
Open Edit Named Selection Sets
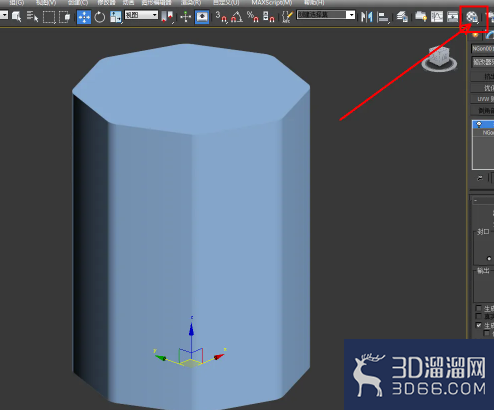pos(287,17)
